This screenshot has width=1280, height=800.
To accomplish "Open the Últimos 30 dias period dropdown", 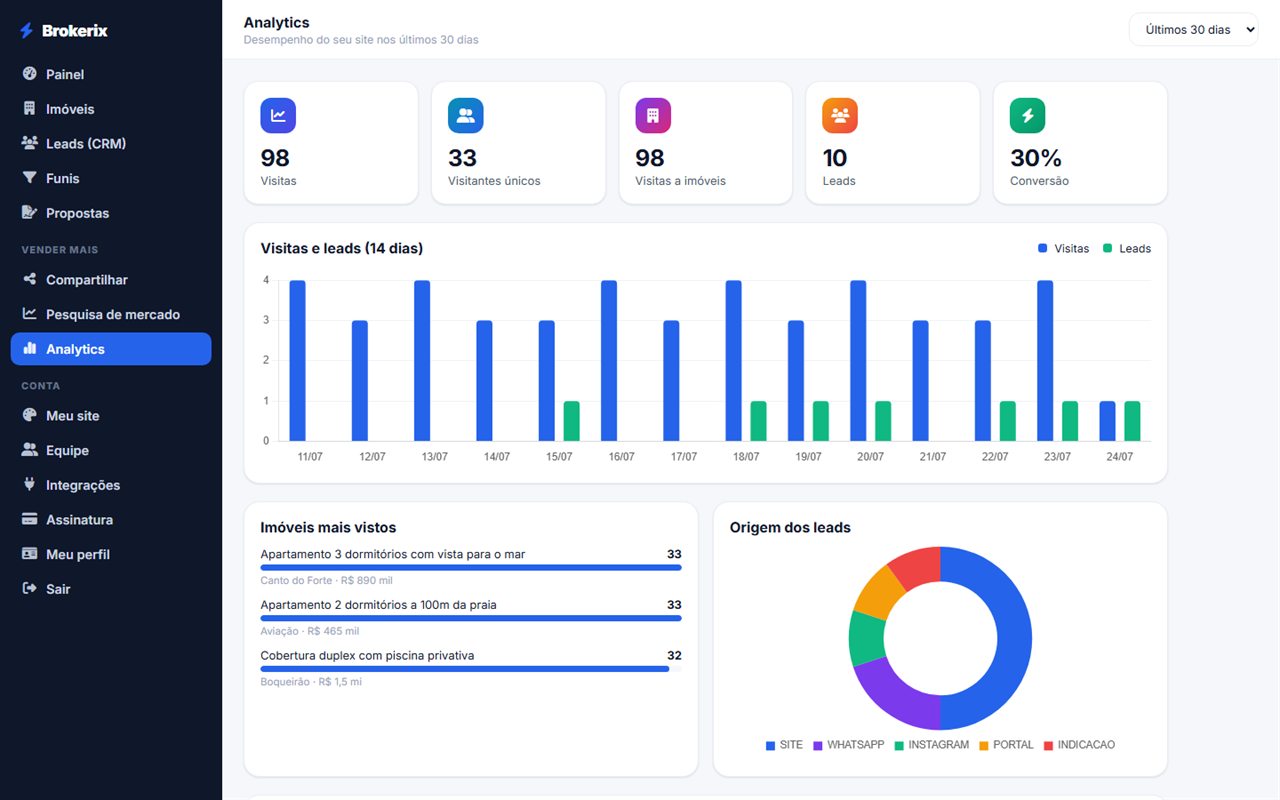I will click(1193, 30).
